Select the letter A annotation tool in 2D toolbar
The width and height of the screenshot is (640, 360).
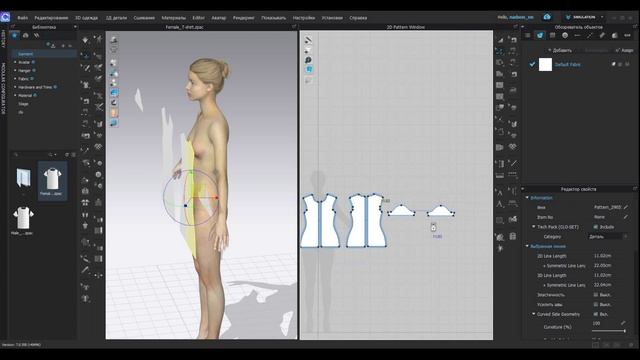click(500, 204)
